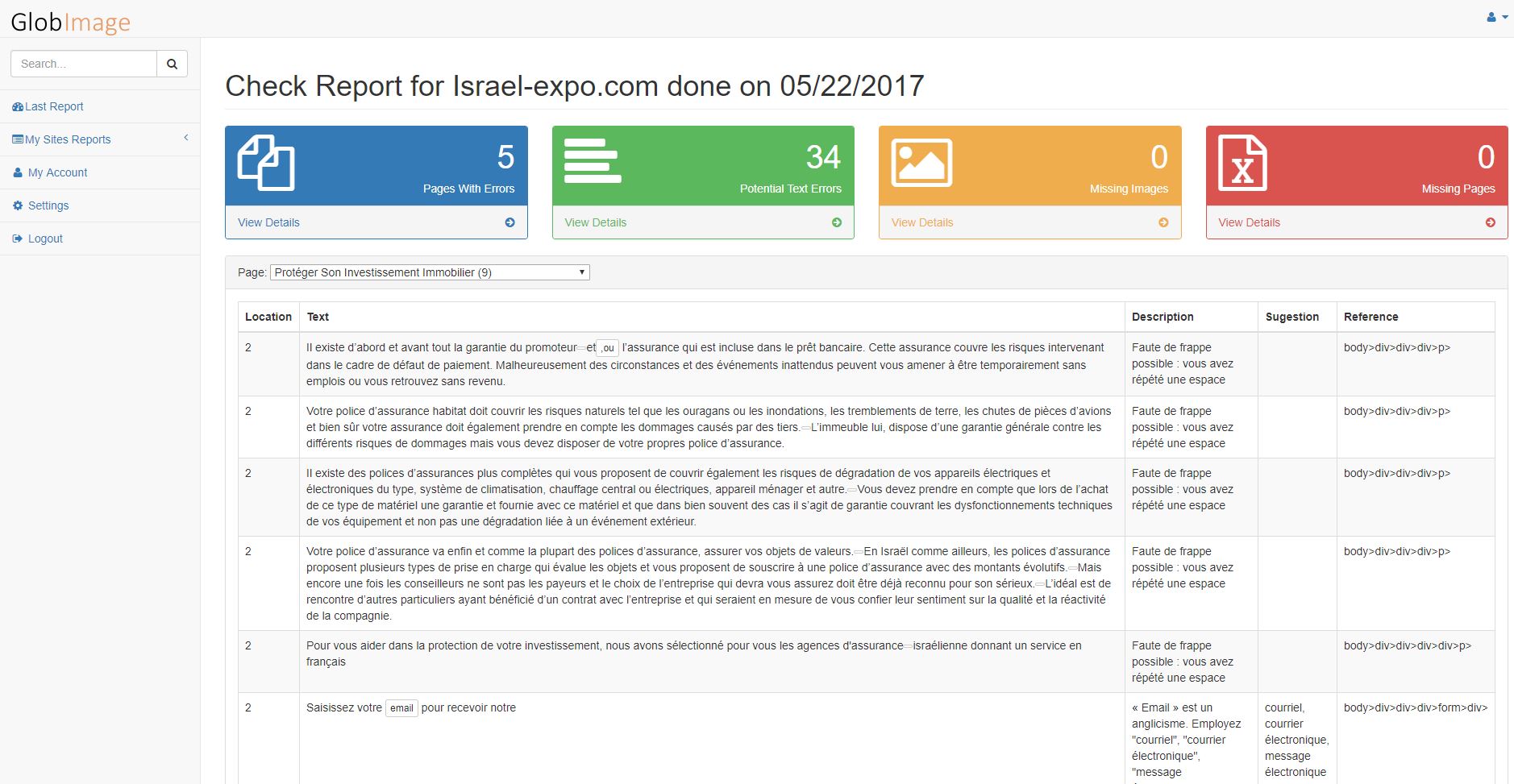This screenshot has width=1514, height=784.
Task: View Details for Missing Images
Action: pyautogui.click(x=922, y=222)
